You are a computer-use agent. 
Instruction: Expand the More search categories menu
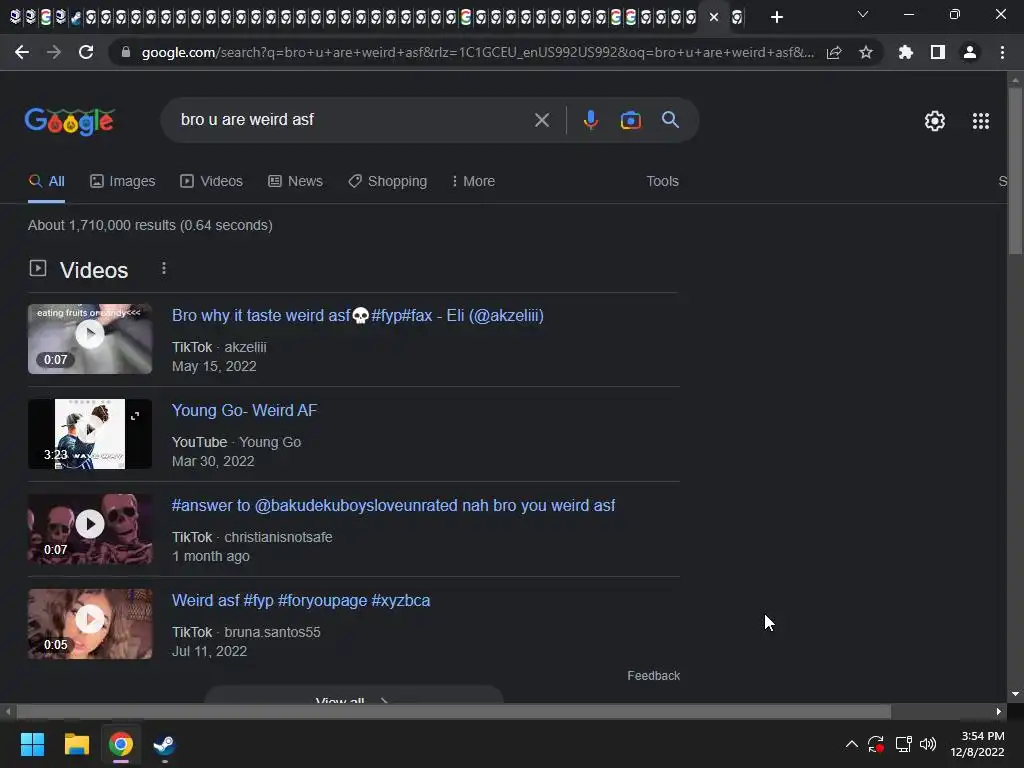coord(473,182)
